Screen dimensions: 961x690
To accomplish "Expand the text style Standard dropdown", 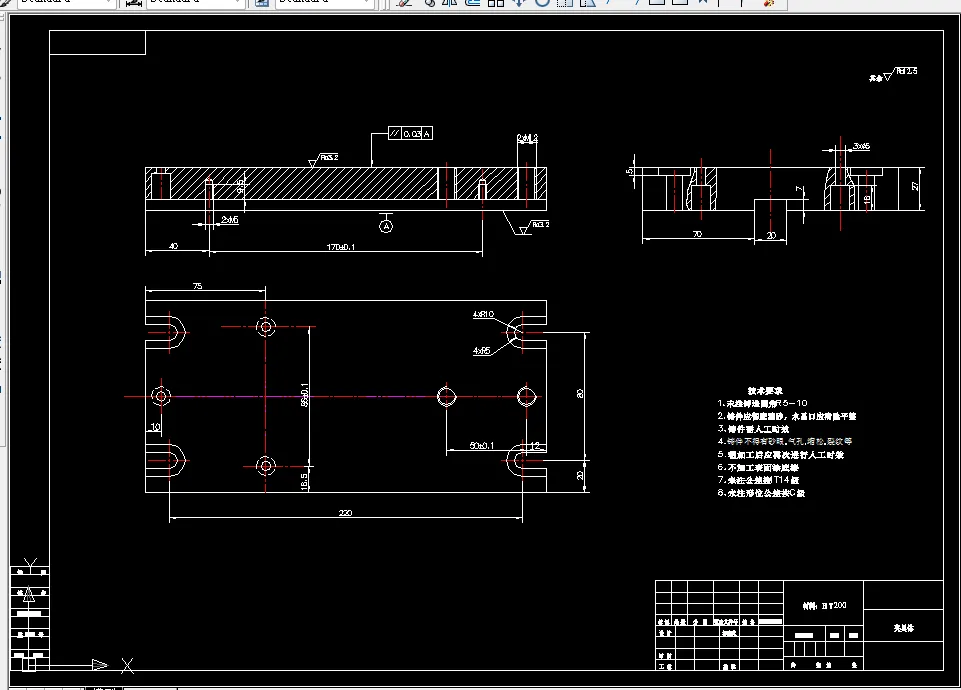I will [66, 2].
